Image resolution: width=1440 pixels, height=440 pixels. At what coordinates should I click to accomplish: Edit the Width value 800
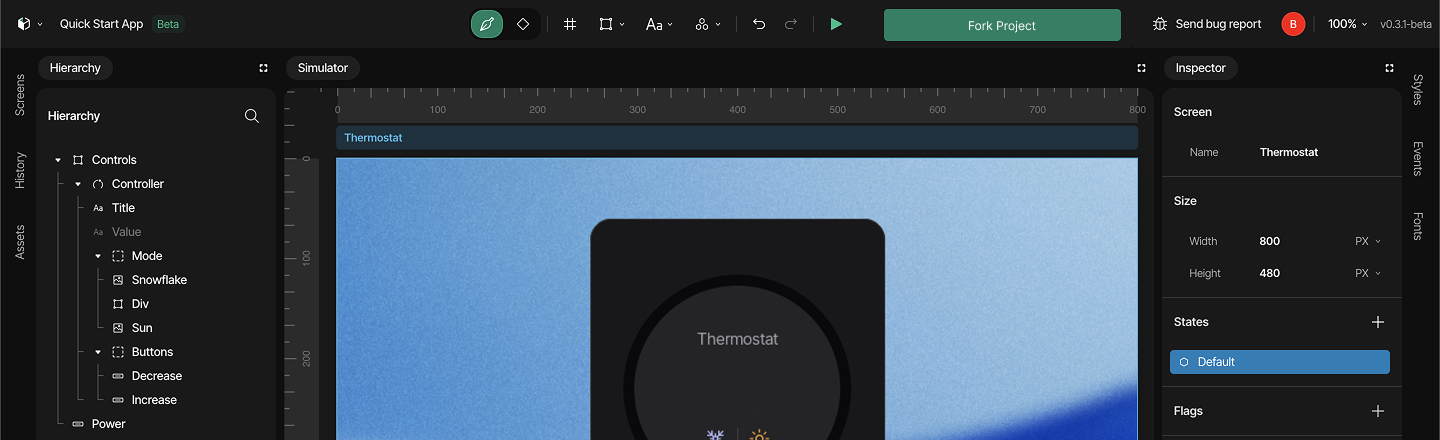1270,241
